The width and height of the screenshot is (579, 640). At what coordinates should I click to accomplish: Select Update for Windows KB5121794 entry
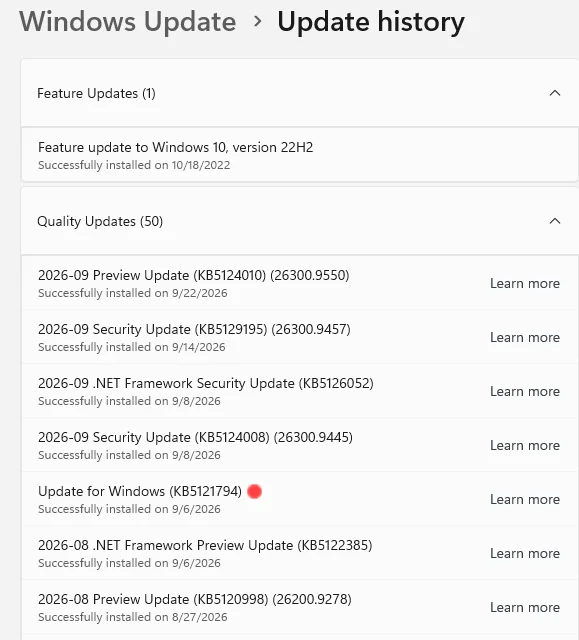click(x=300, y=499)
